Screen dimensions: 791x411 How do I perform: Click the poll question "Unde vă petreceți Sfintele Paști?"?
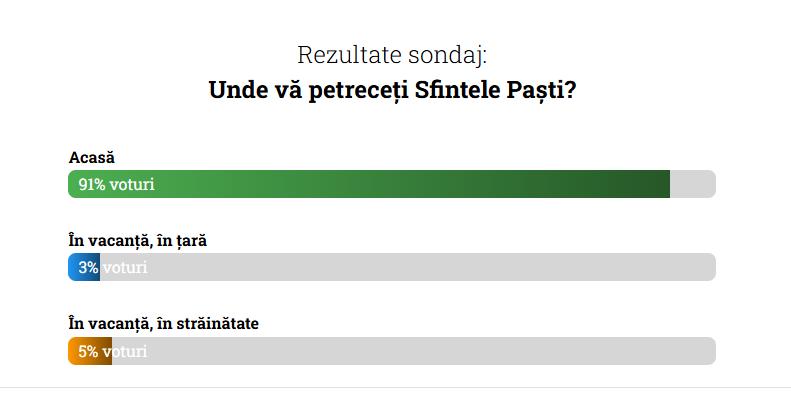click(392, 90)
